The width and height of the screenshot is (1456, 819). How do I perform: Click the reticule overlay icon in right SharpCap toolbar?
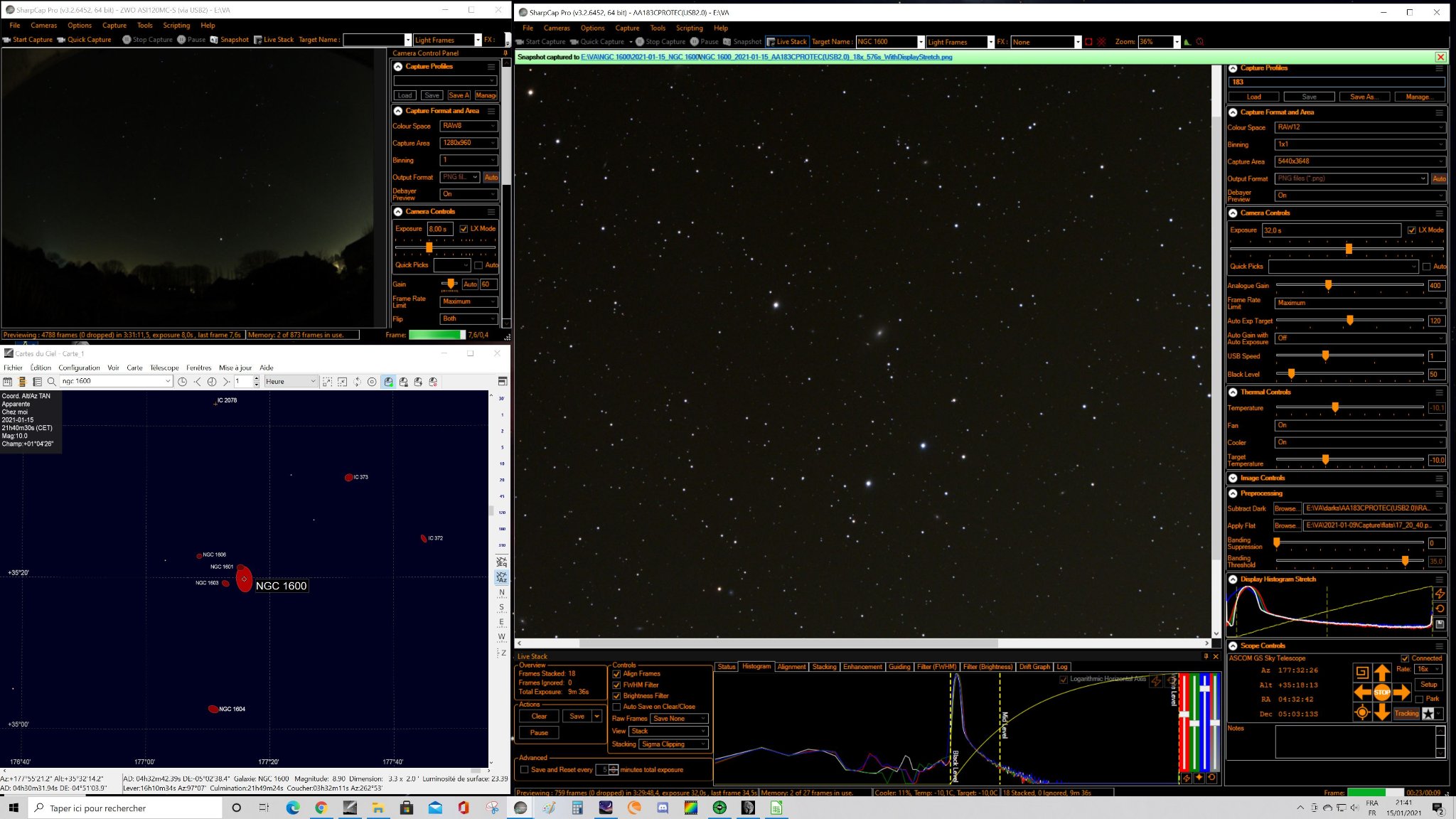(x=1101, y=42)
